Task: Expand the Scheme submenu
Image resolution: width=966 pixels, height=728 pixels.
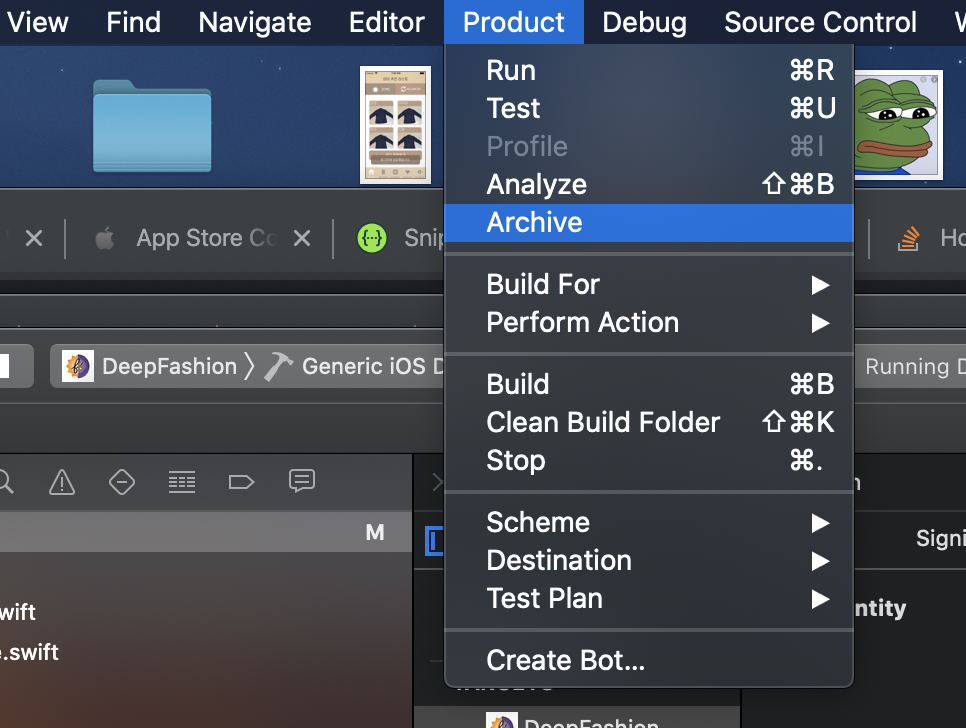Action: coord(649,523)
